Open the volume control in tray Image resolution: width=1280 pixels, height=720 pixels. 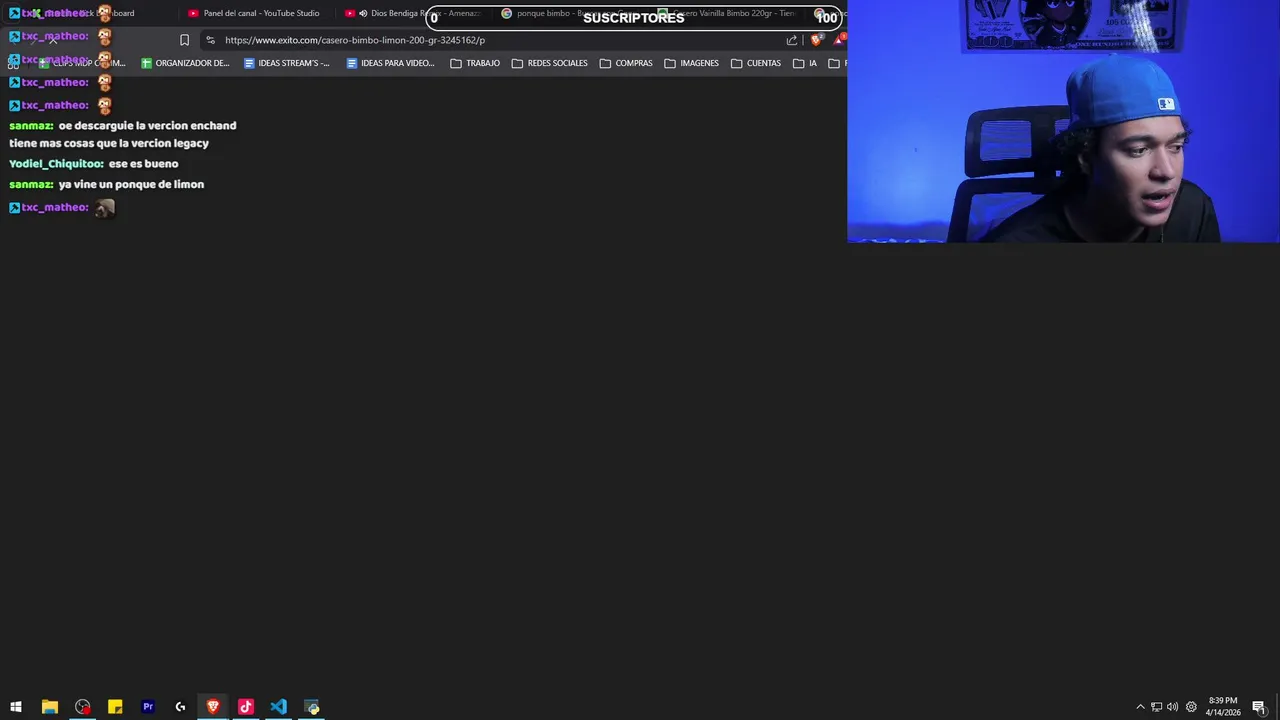coord(1172,707)
